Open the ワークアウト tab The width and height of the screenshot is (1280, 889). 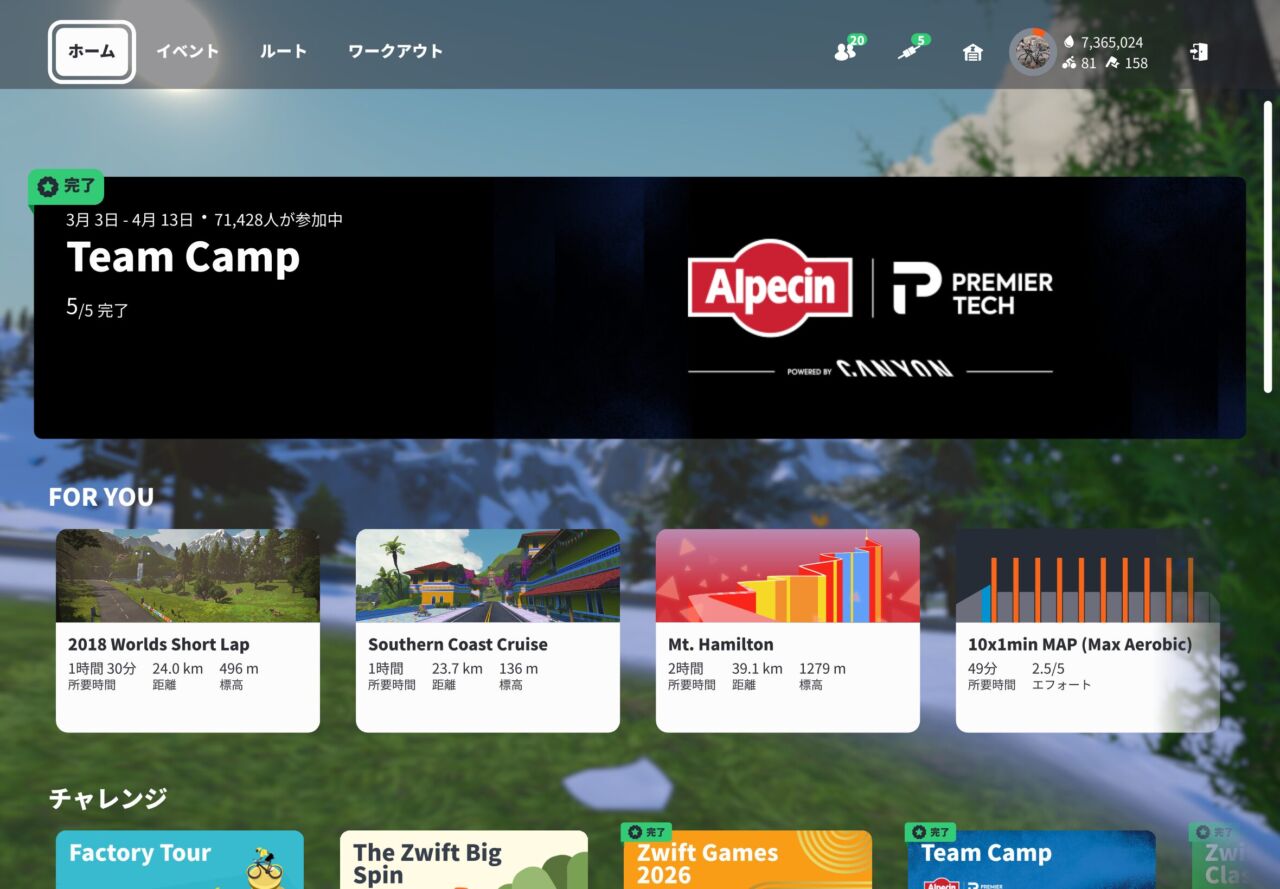coord(395,52)
